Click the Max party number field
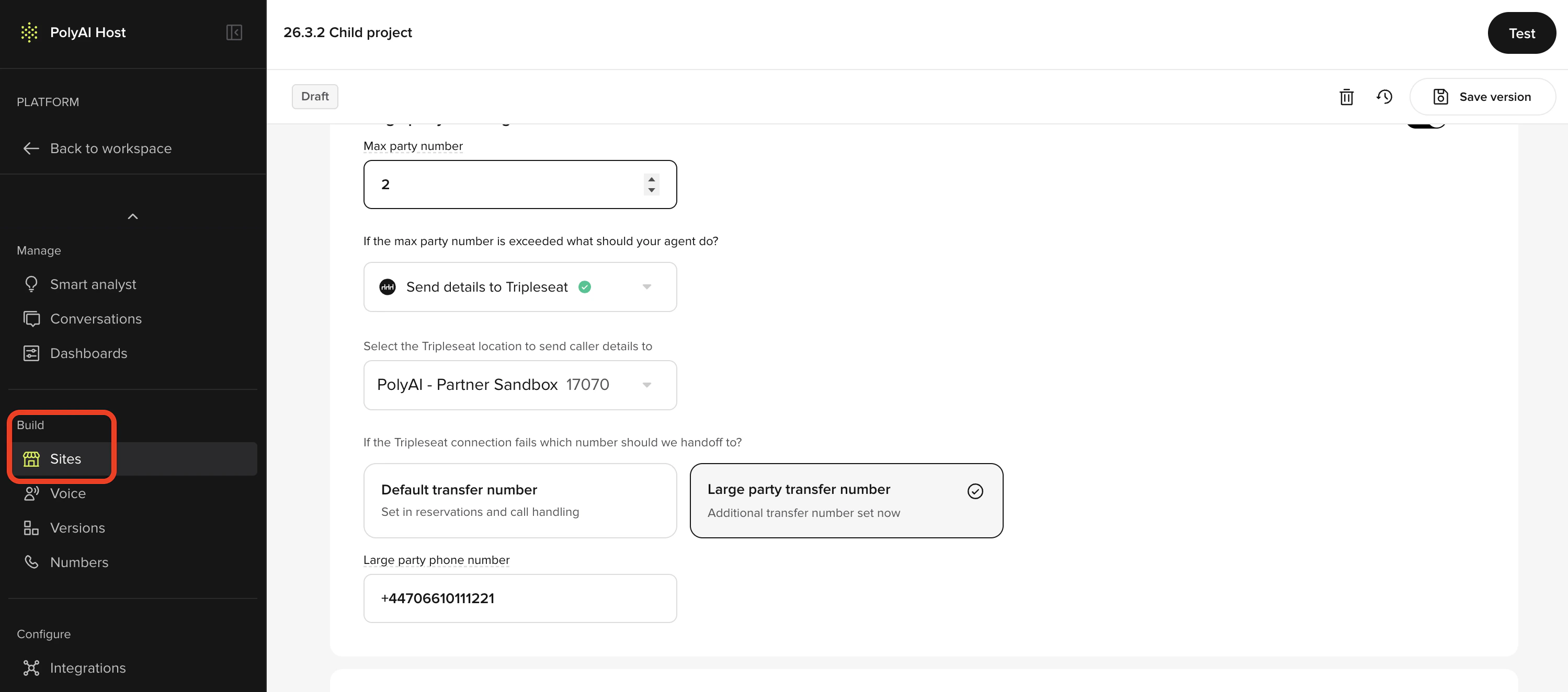The image size is (1568, 692). point(520,184)
